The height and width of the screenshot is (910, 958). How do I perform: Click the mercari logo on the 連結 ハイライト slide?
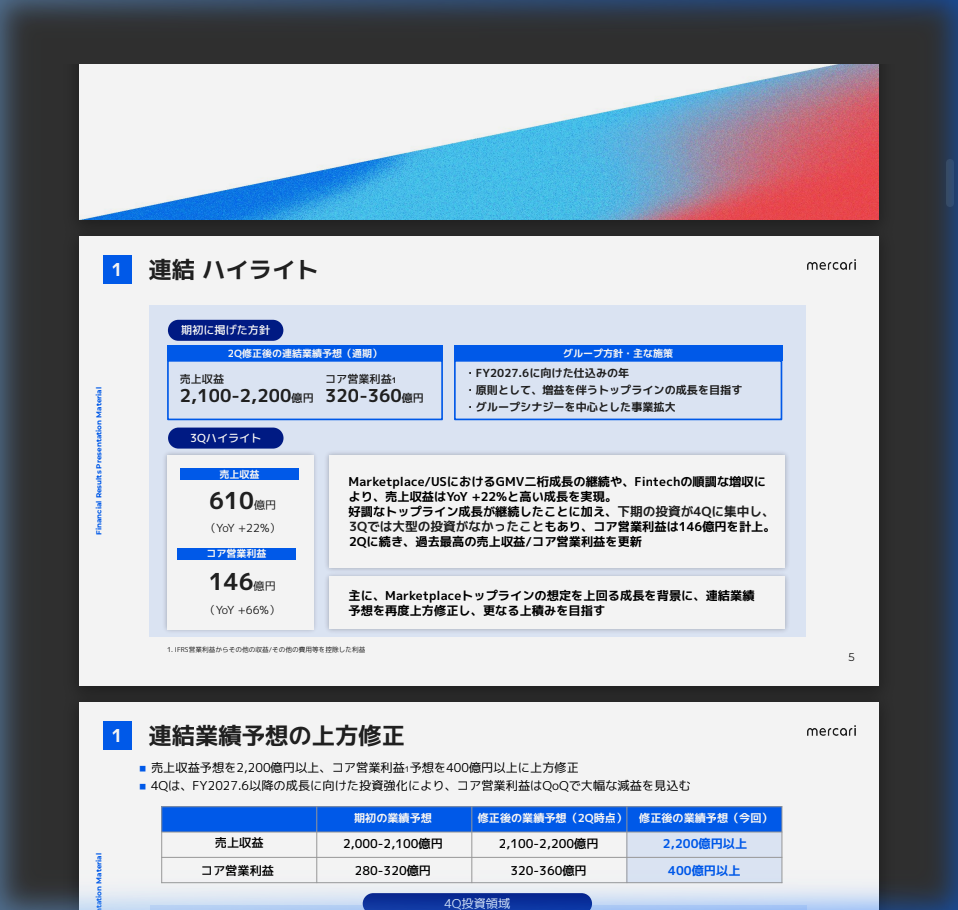(831, 265)
